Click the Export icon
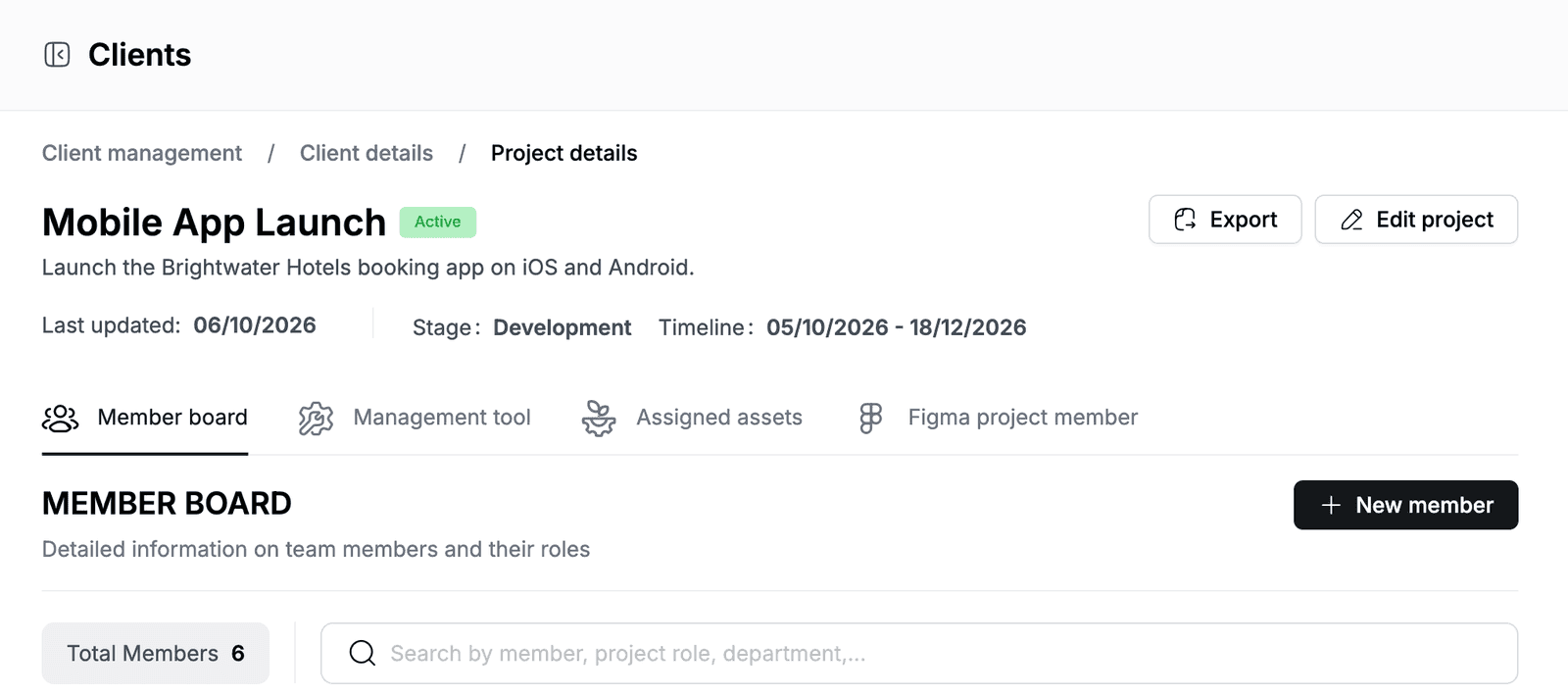Screen dimensions: 1568x695 (x=1185, y=220)
